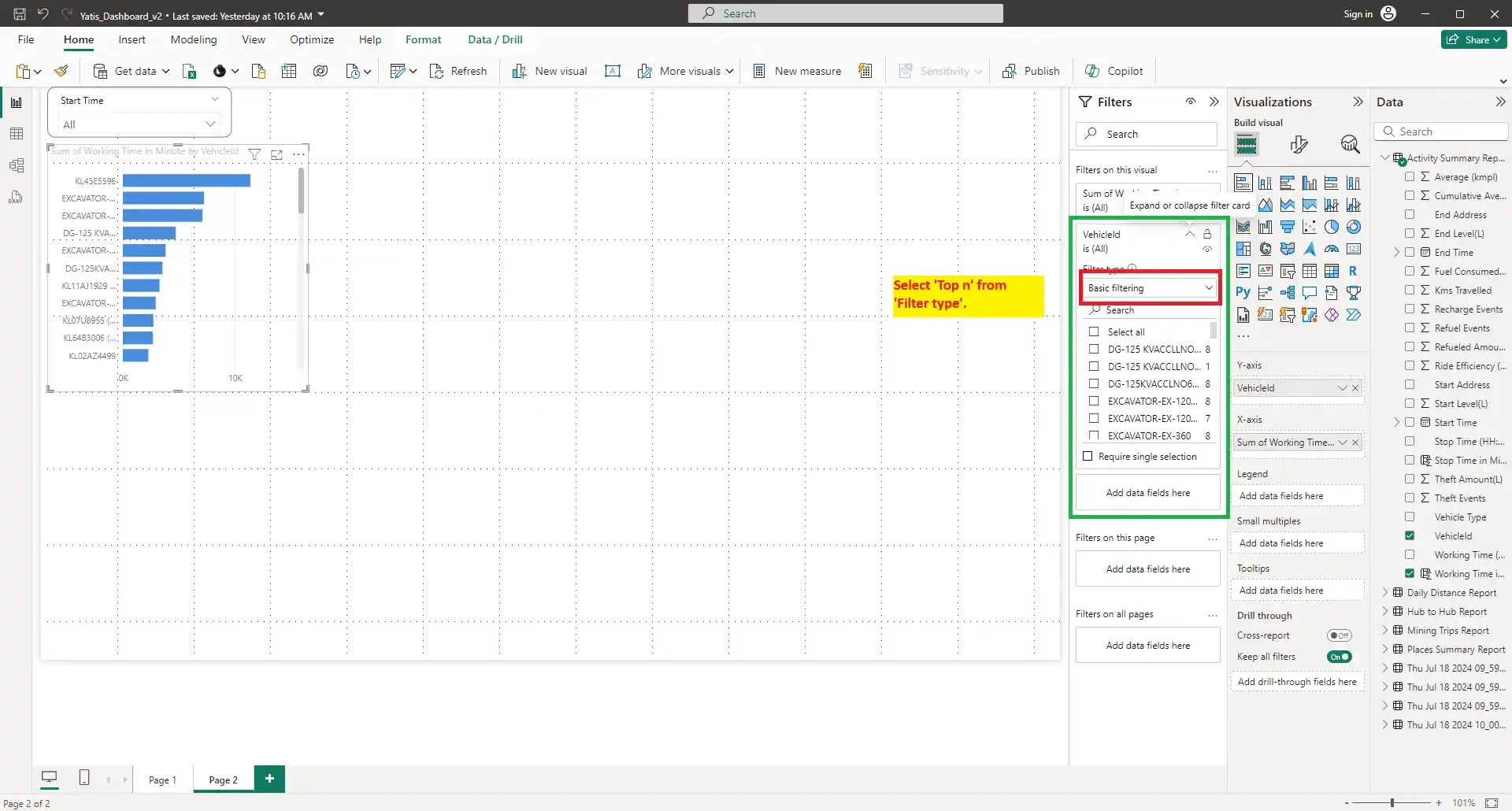Turn off the 'Keep all filters' toggle
This screenshot has width=1512, height=811.
tap(1339, 657)
